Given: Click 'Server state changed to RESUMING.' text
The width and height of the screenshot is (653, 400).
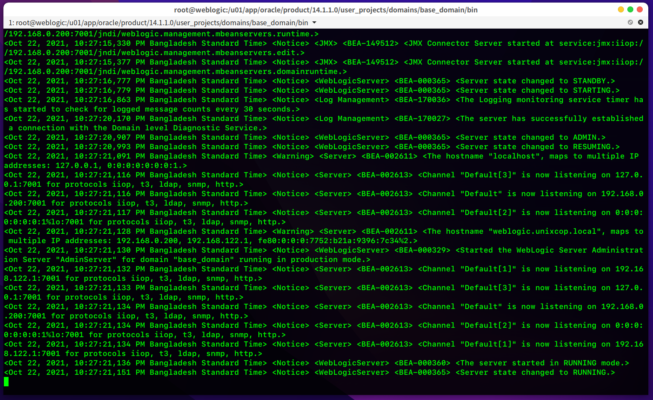Looking at the screenshot, I should pos(538,147).
